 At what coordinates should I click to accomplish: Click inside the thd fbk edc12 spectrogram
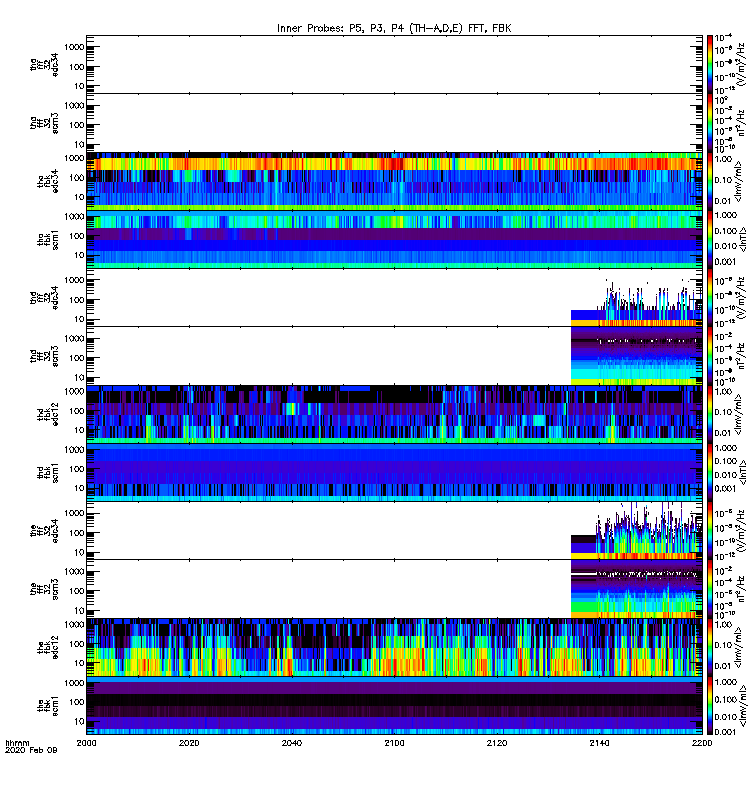tap(394, 414)
